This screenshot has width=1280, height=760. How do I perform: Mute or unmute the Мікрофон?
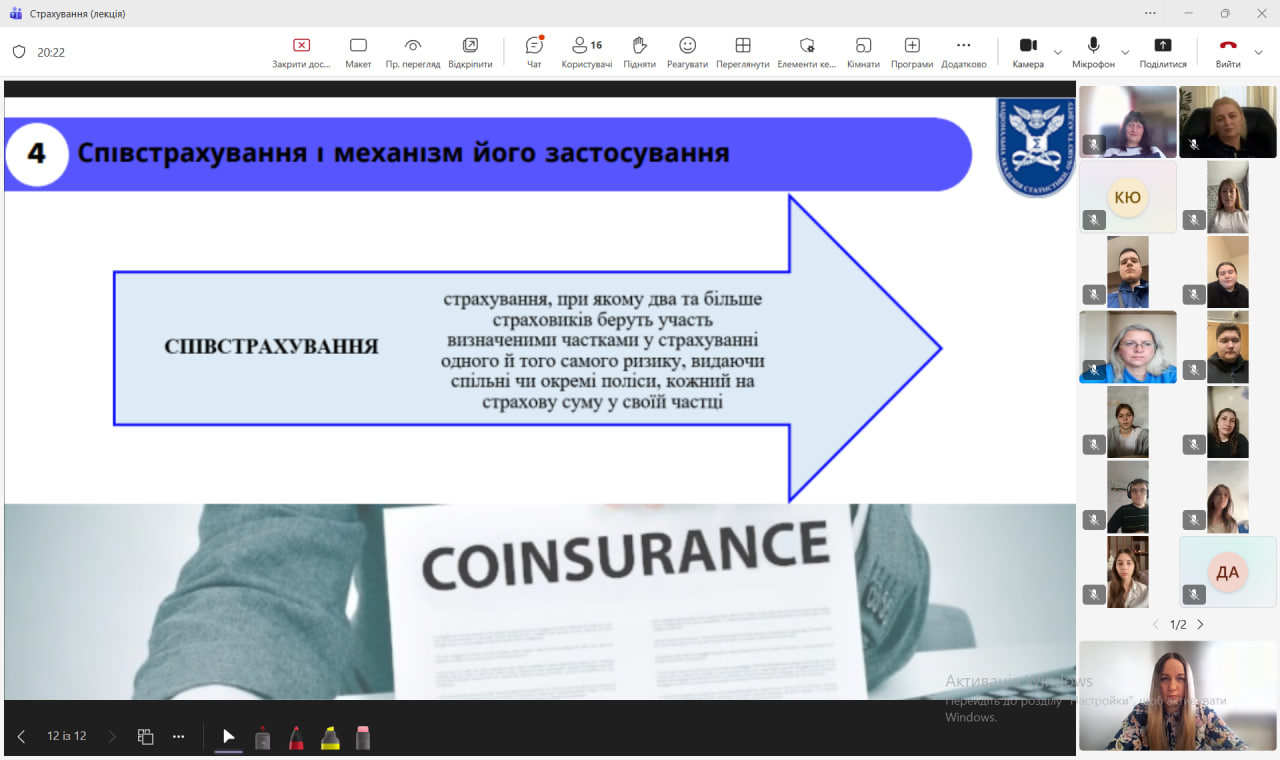1093,52
